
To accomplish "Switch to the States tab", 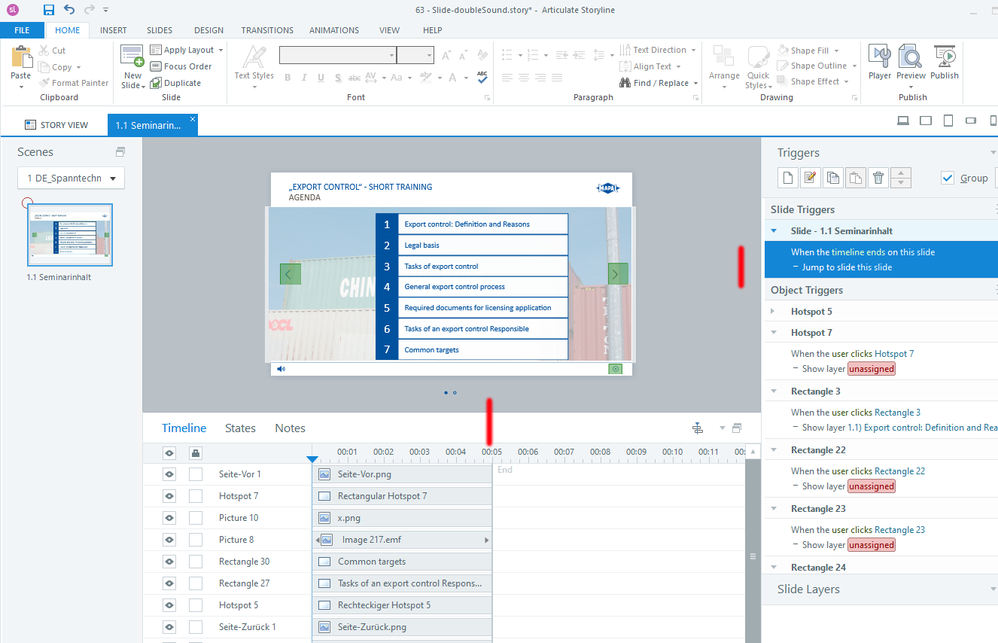I will click(x=240, y=428).
